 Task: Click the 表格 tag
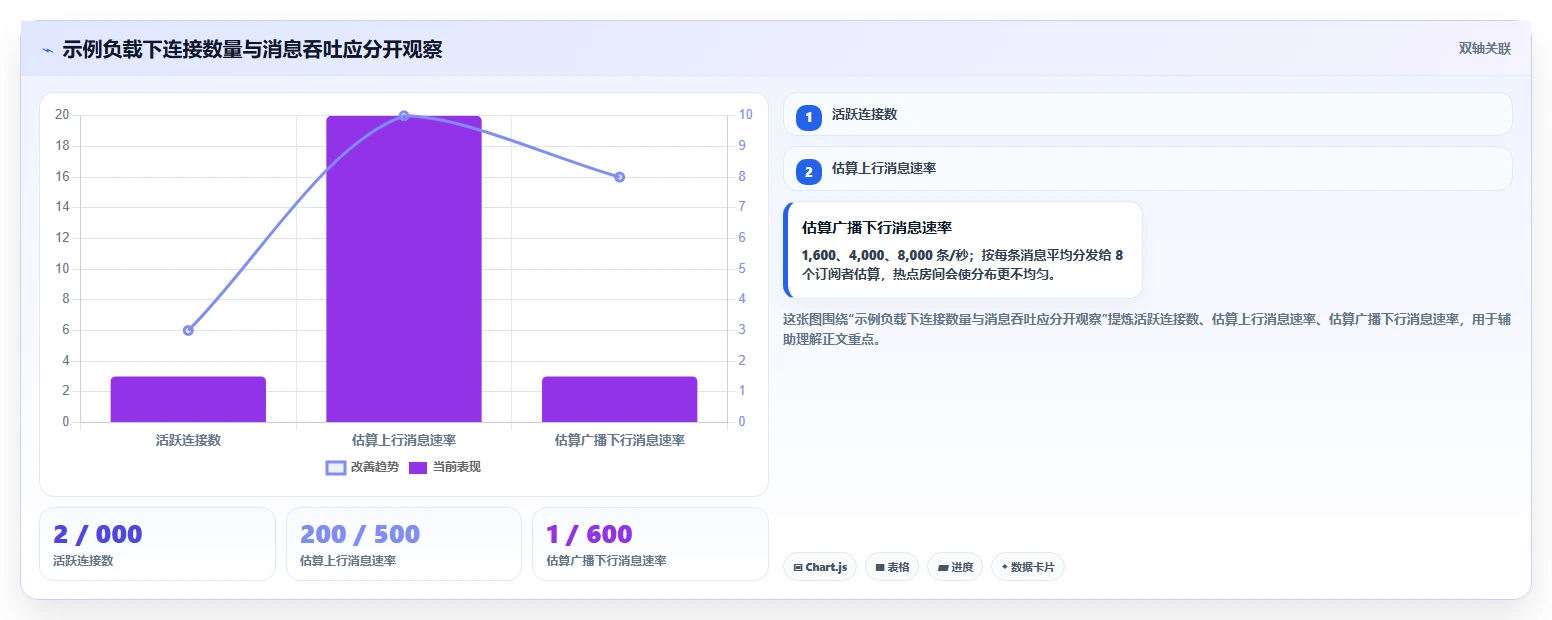point(892,567)
